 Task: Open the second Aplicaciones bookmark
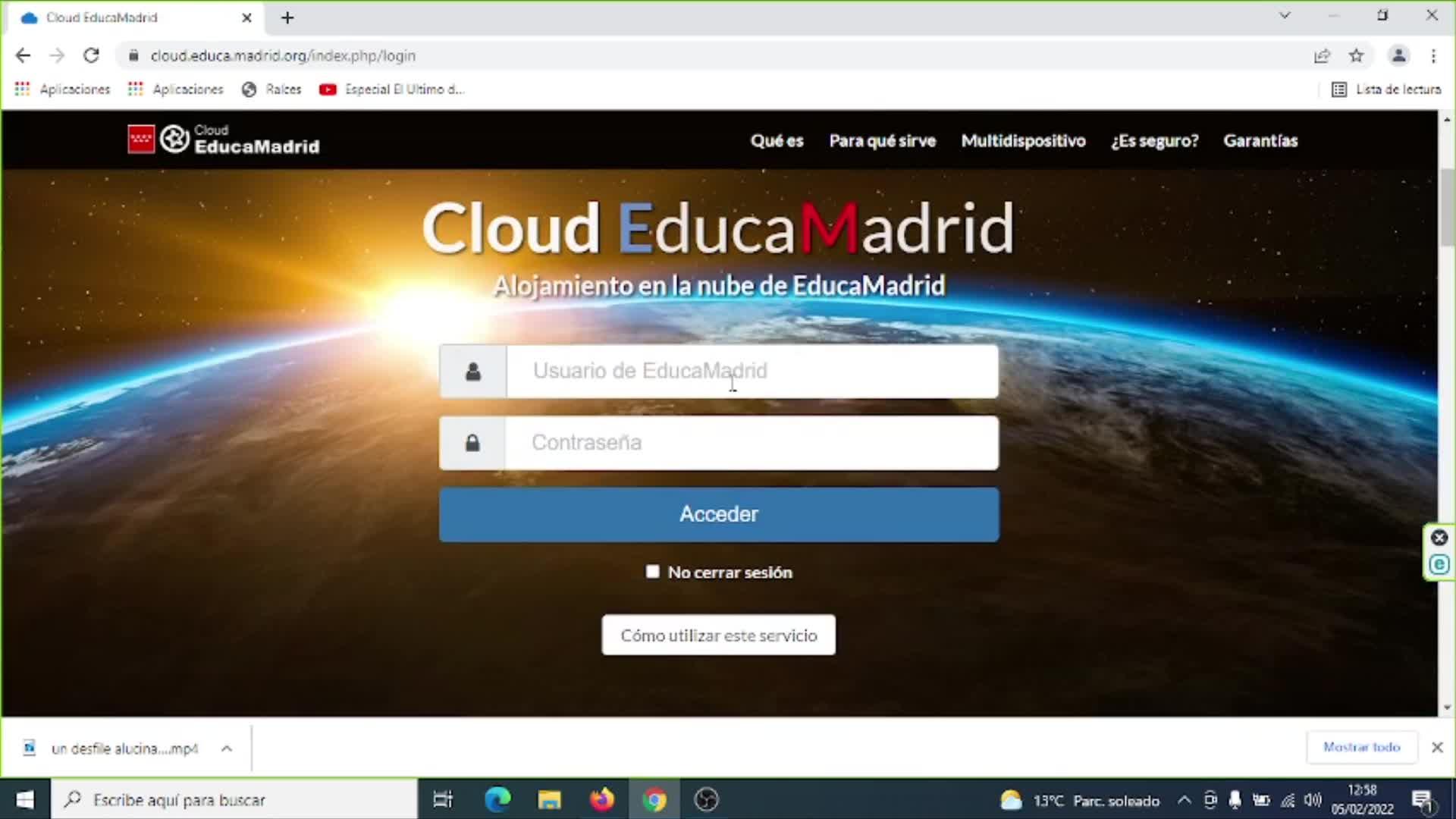(x=176, y=89)
